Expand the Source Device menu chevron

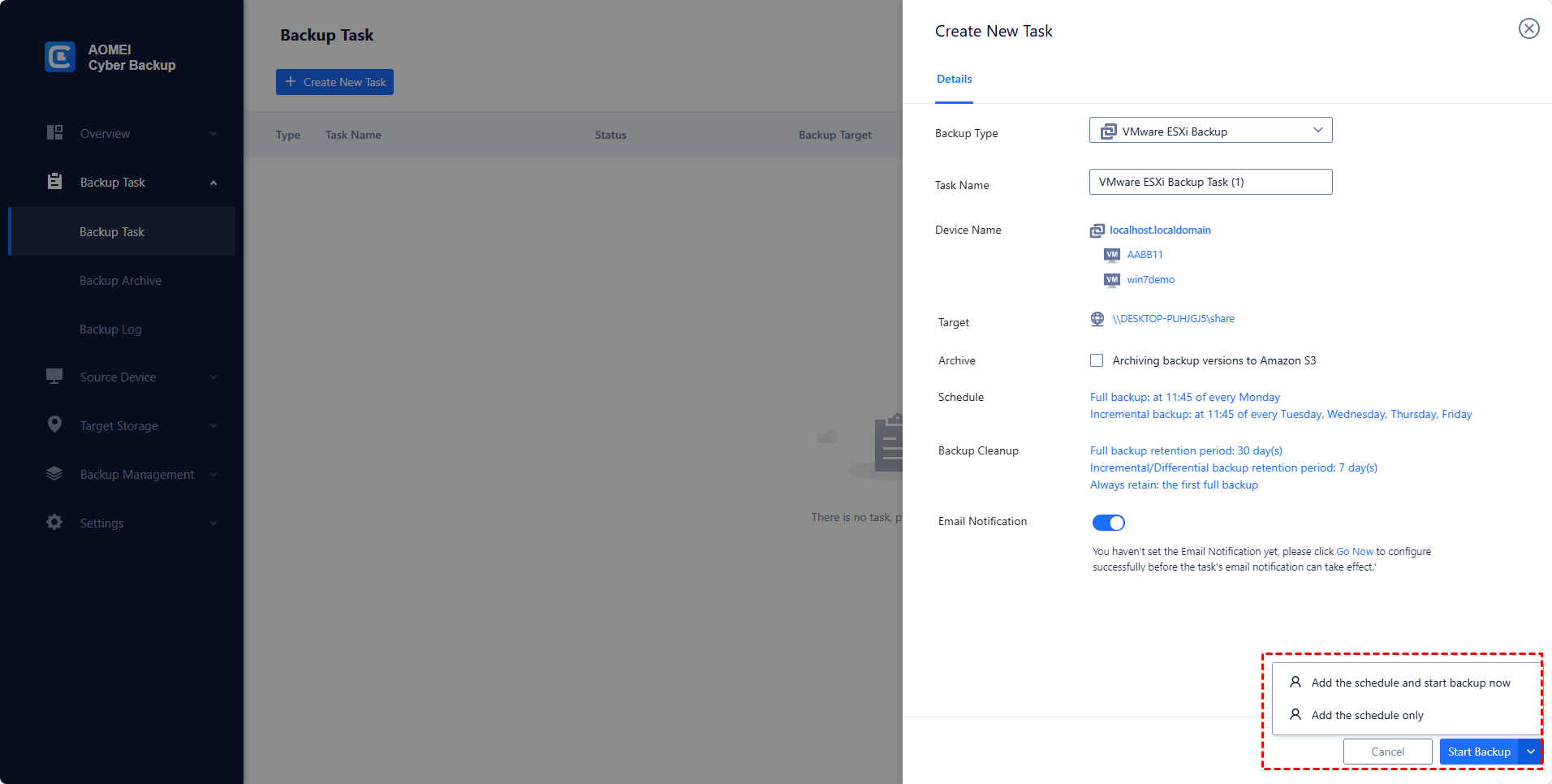point(213,377)
